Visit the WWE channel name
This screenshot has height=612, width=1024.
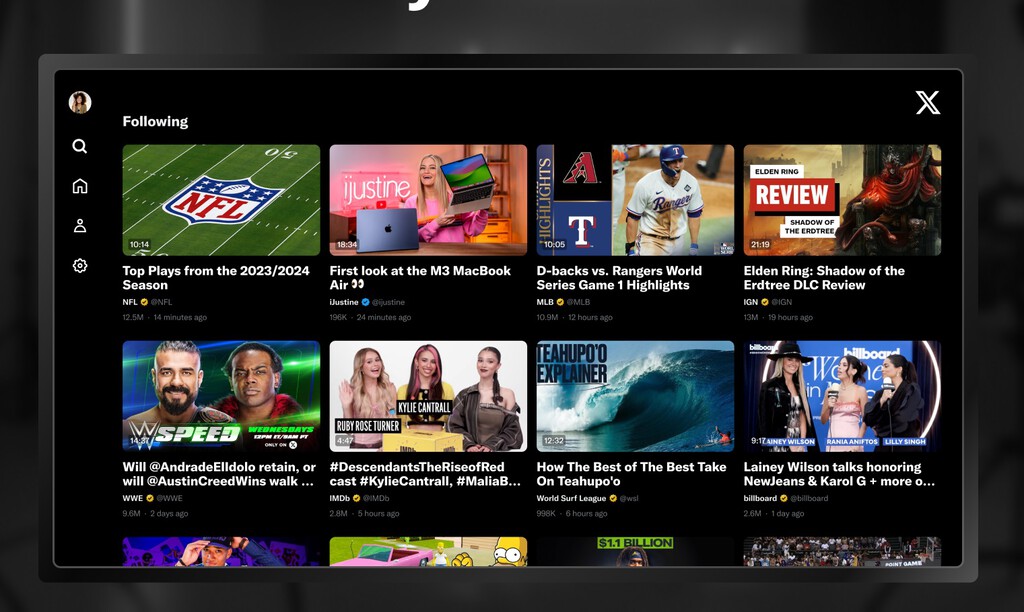tap(133, 498)
